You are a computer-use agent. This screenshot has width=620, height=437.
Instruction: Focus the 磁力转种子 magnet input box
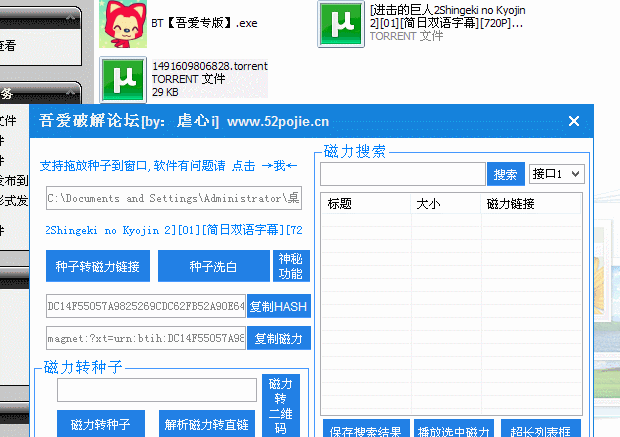click(157, 390)
